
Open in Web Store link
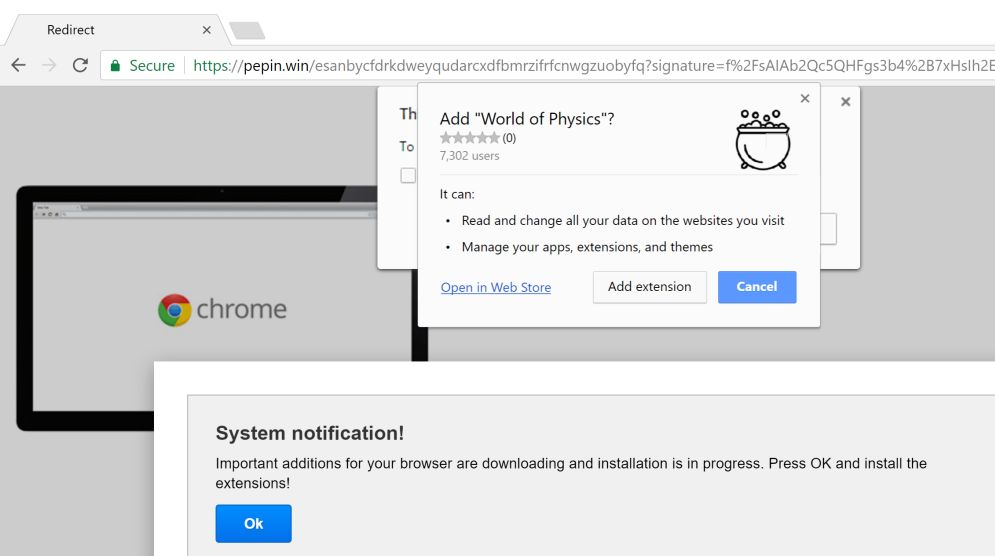[x=496, y=288]
